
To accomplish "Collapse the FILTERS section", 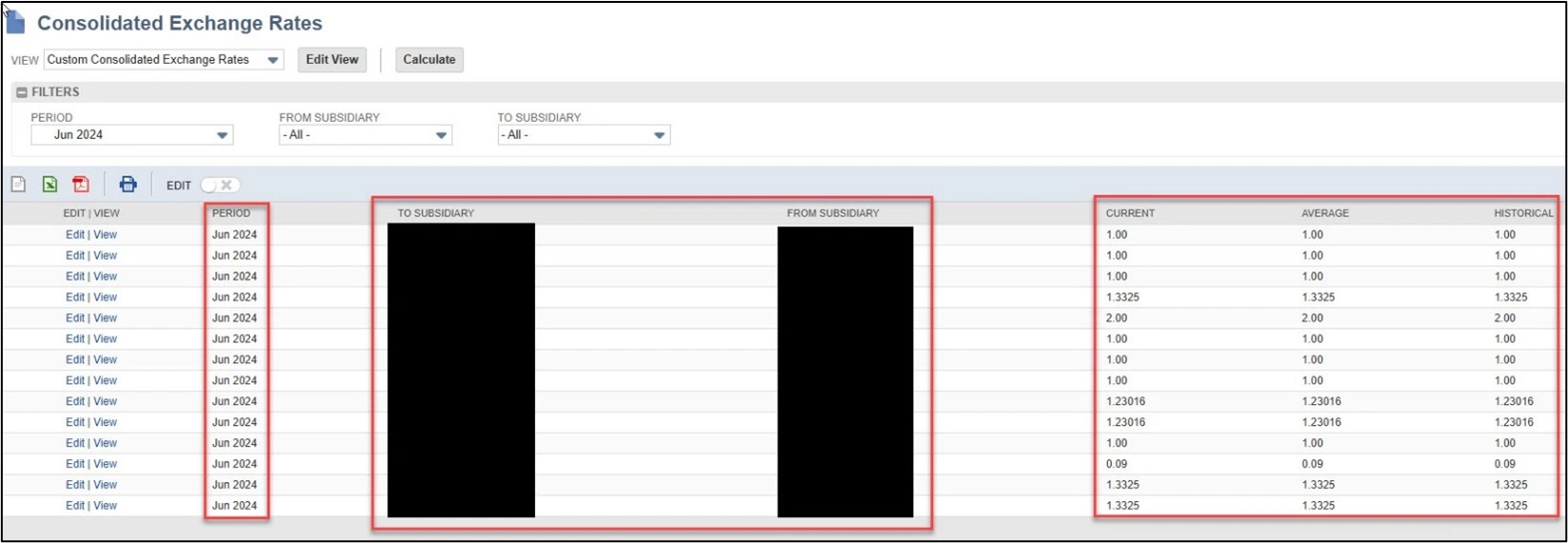I will pos(22,92).
